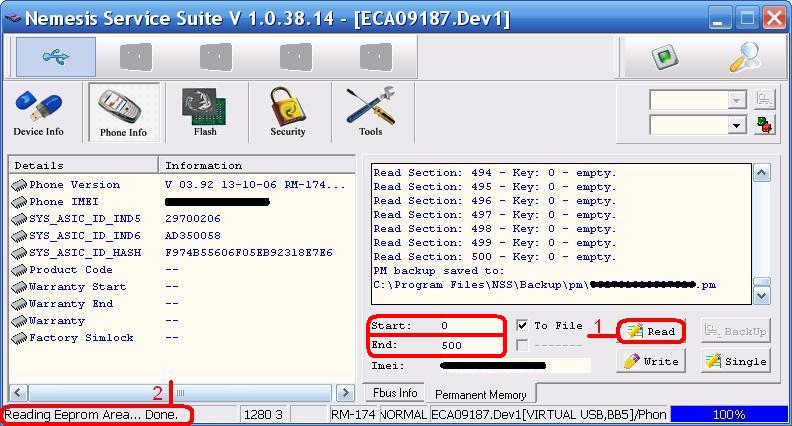
Task: Click the Single button
Action: pyautogui.click(x=736, y=361)
